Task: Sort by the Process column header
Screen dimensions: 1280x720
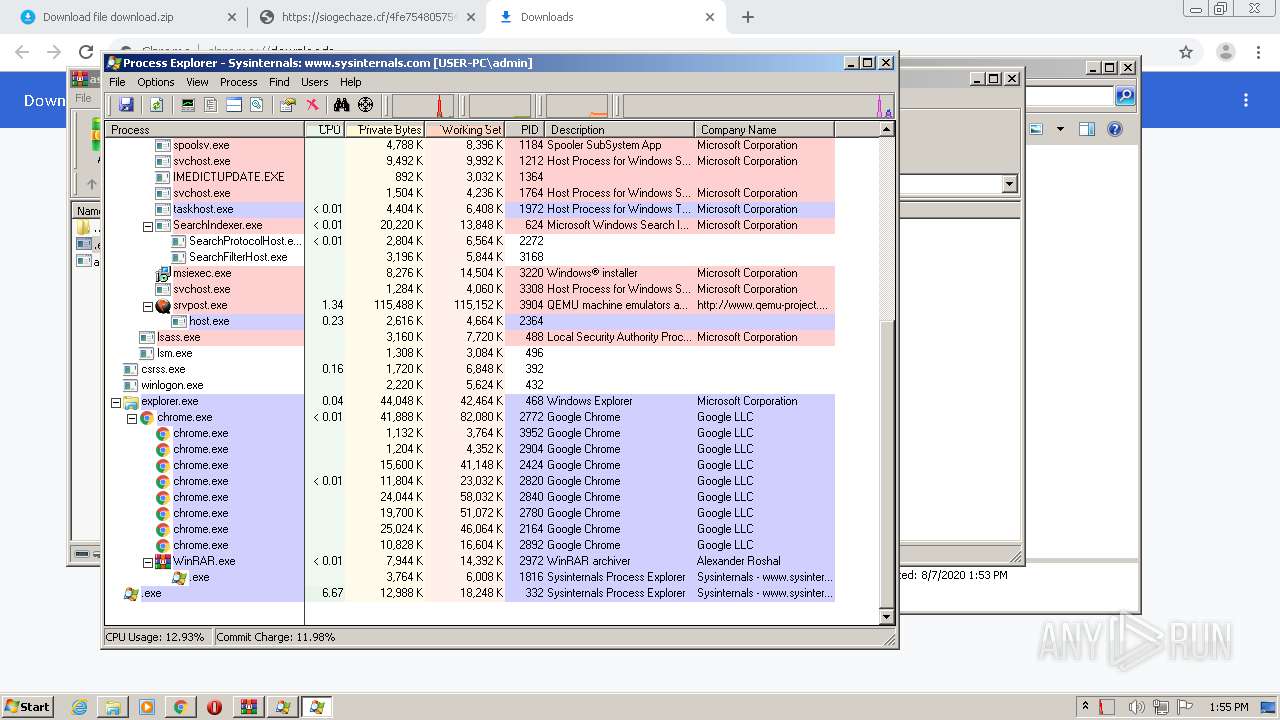Action: click(x=205, y=129)
